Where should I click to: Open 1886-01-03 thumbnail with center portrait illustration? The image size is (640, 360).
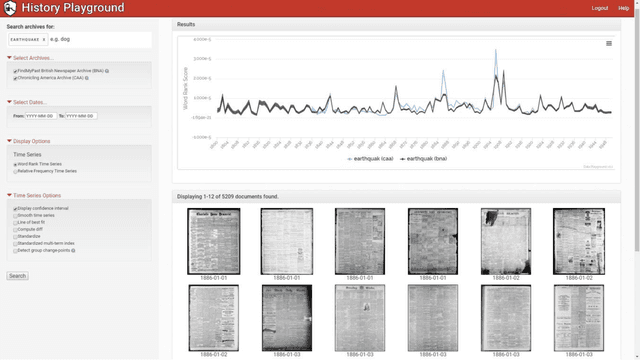360,318
